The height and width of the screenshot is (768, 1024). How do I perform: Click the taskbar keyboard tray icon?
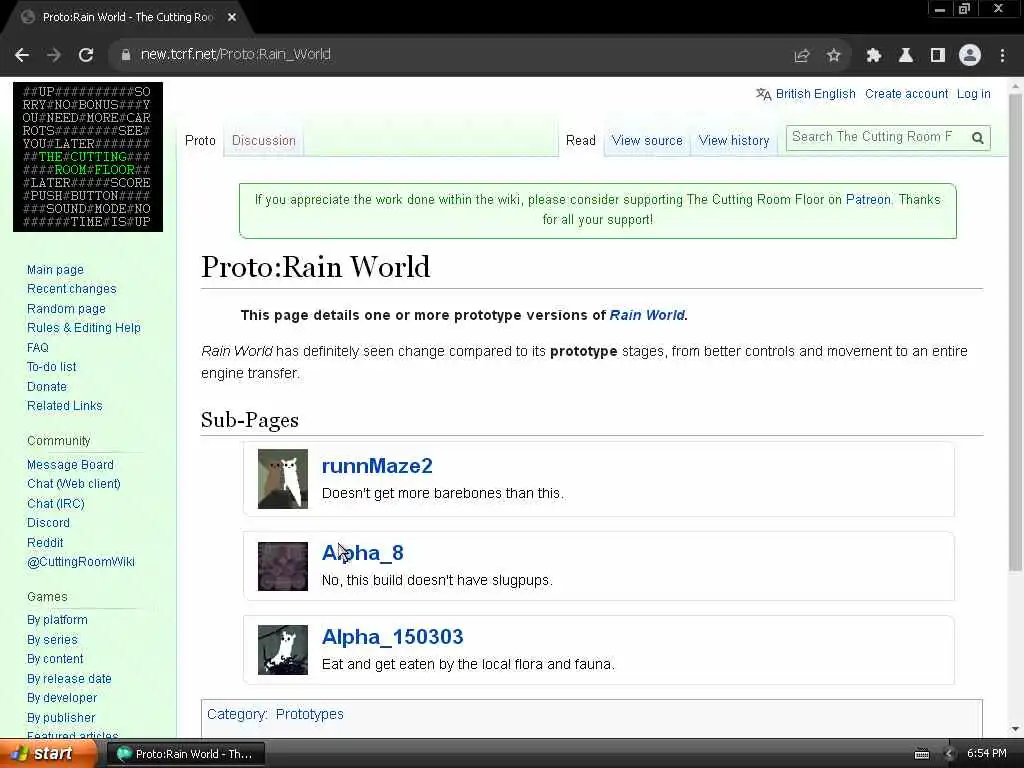click(x=921, y=754)
